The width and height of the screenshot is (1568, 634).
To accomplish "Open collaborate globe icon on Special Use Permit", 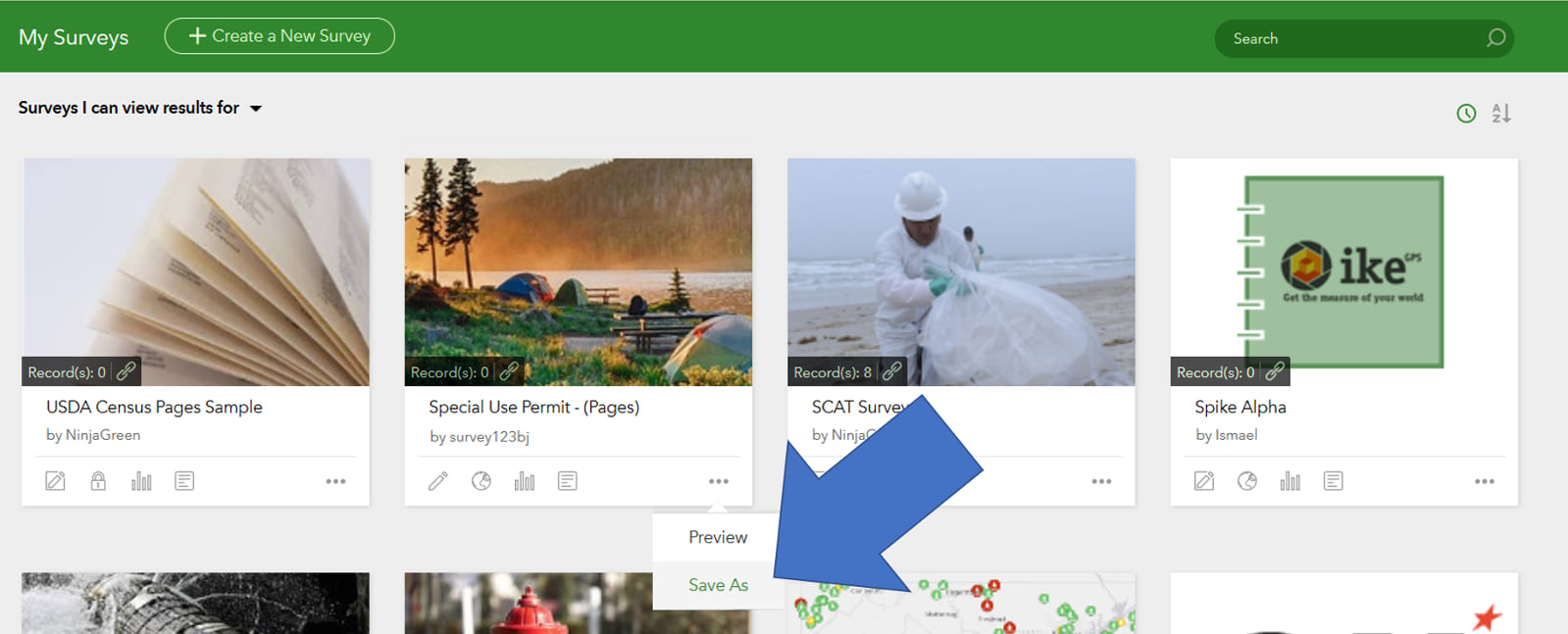I will tap(481, 481).
